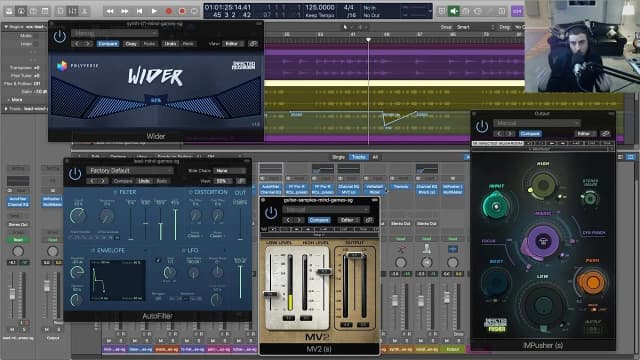Click the purple Master button in toolbar

point(517,11)
